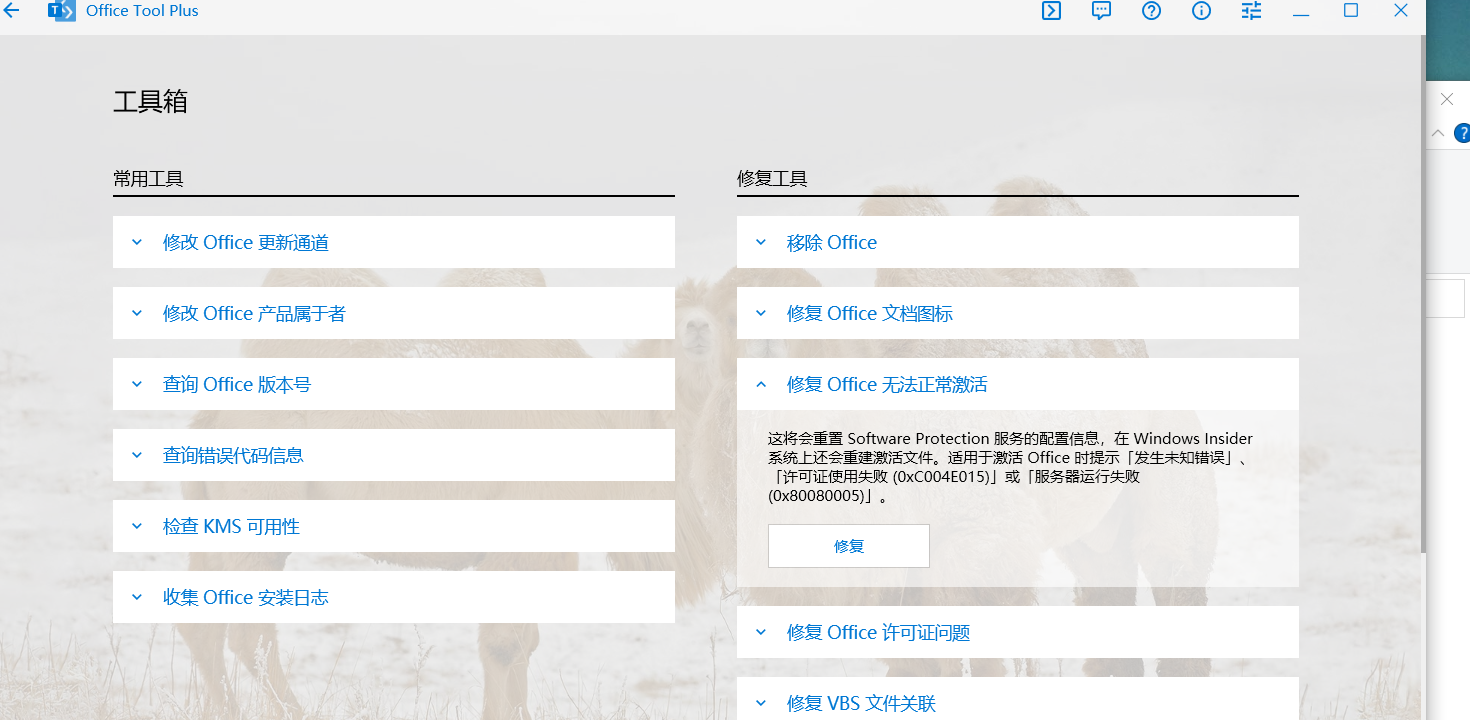
Task: Click the Software Protection description text
Action: pos(1010,466)
